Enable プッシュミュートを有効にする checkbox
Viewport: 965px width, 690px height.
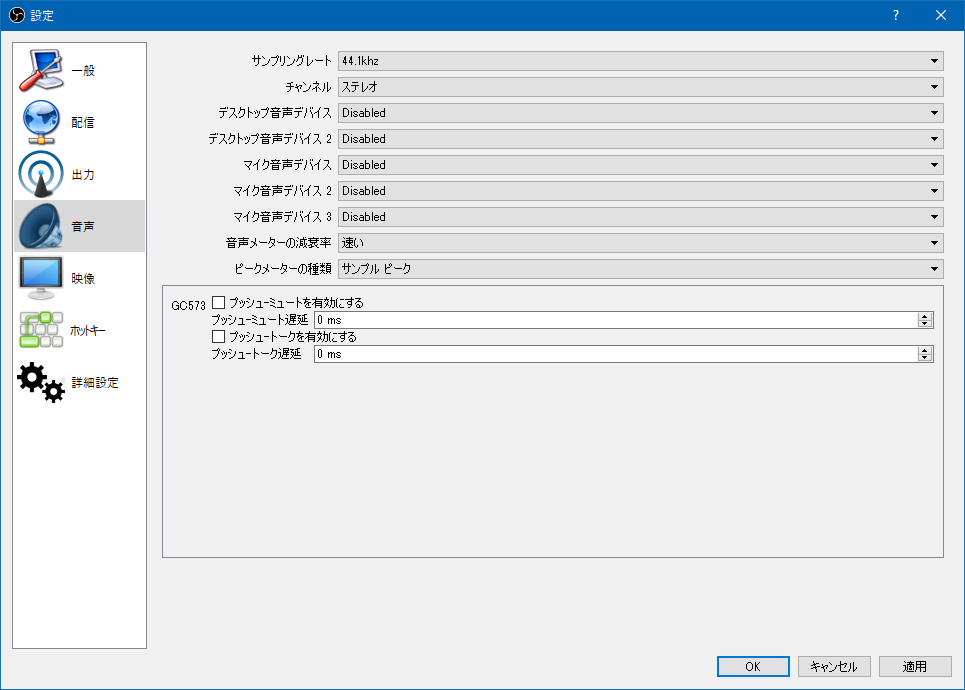tap(218, 302)
